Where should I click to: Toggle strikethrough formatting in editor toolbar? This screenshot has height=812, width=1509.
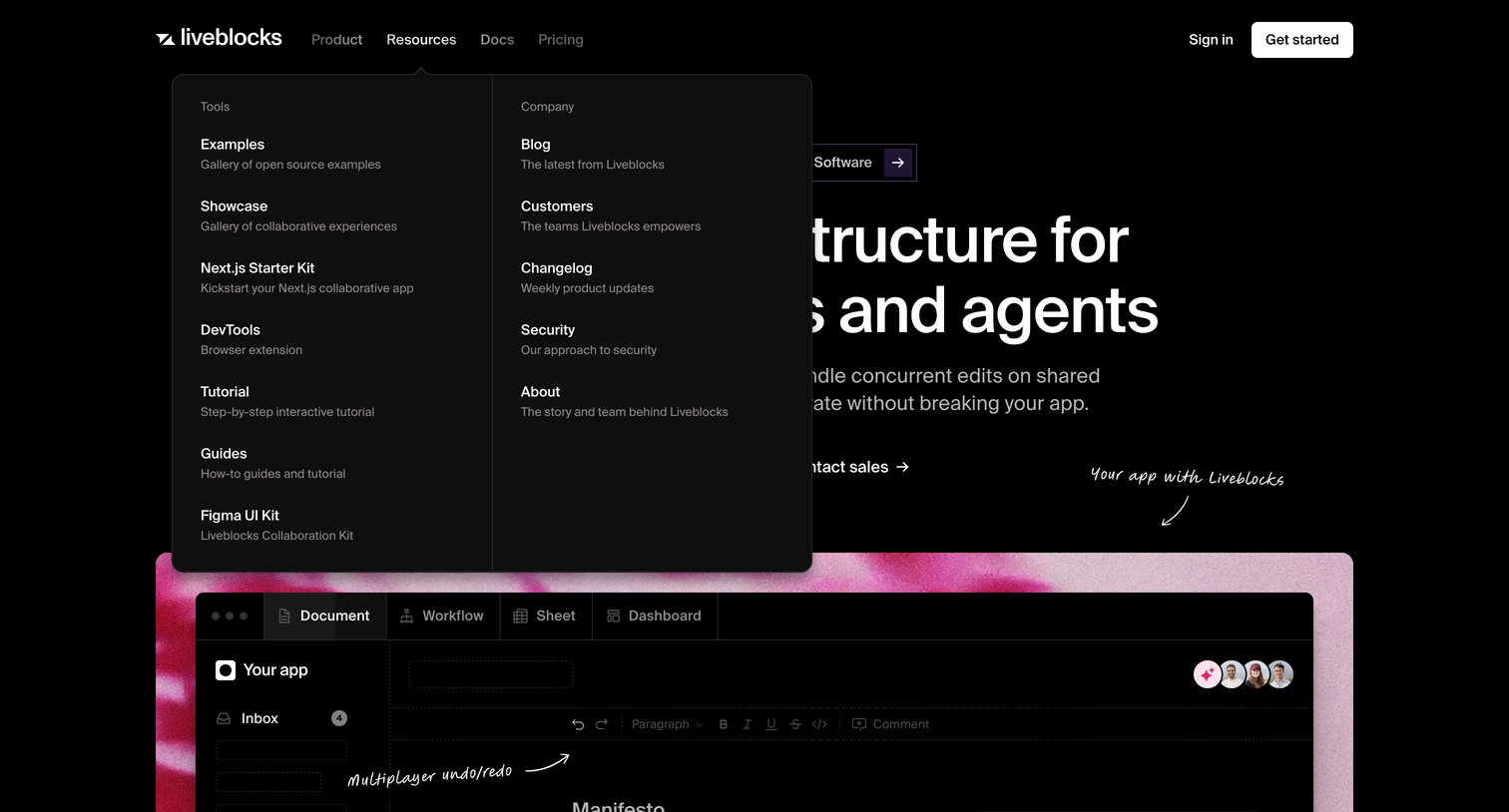click(x=795, y=724)
